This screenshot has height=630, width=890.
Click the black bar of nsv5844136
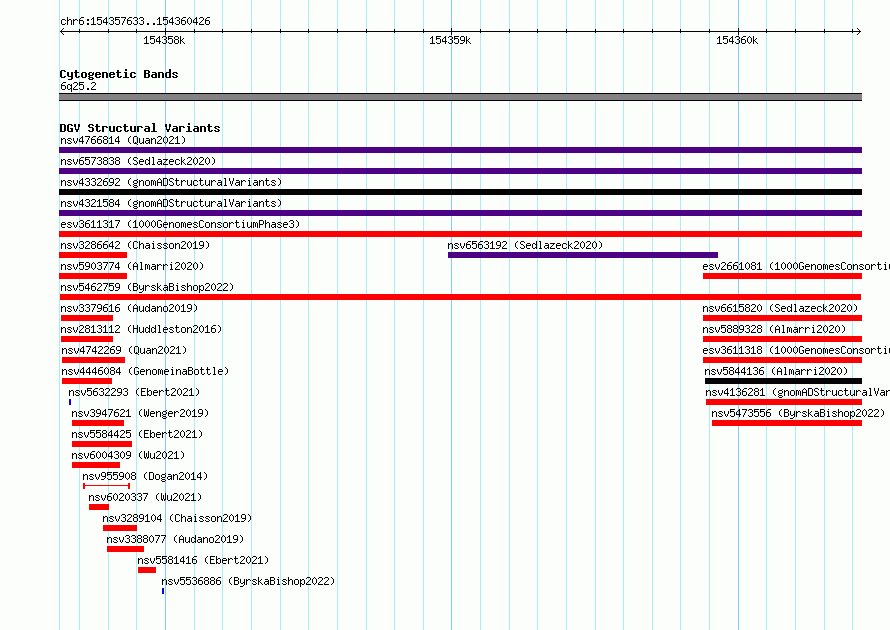tap(783, 381)
